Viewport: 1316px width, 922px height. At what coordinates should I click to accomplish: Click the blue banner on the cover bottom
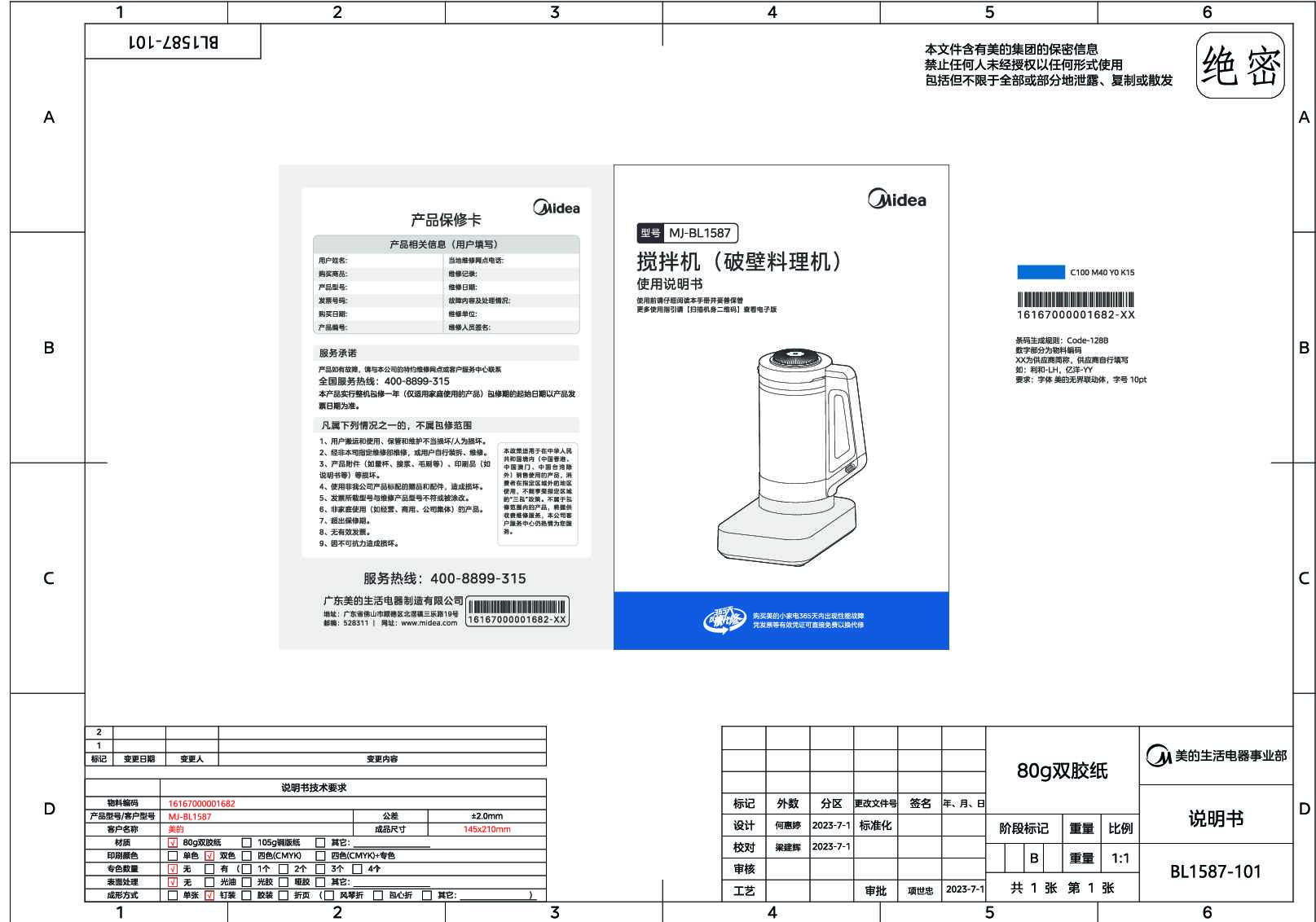781,621
